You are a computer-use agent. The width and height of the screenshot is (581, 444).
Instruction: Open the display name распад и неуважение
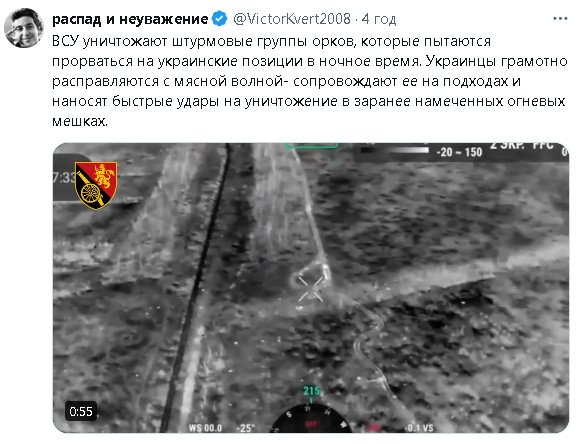pos(130,19)
